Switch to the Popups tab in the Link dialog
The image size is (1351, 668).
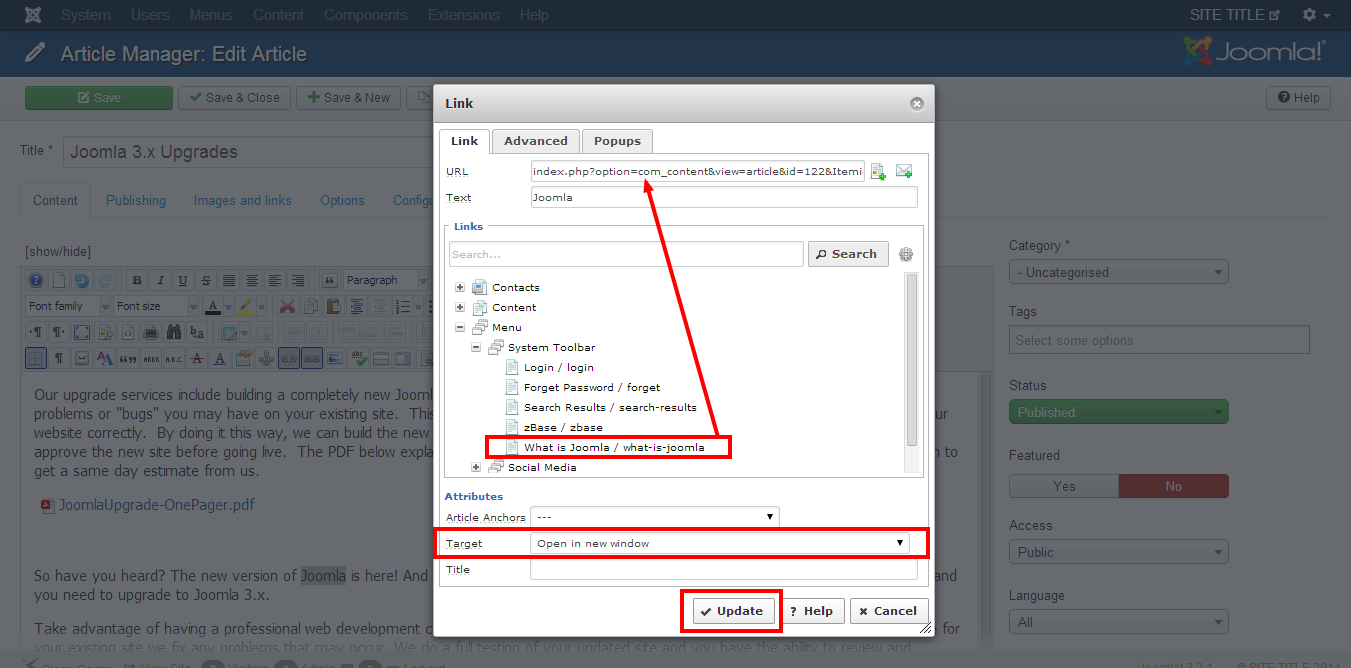click(617, 141)
